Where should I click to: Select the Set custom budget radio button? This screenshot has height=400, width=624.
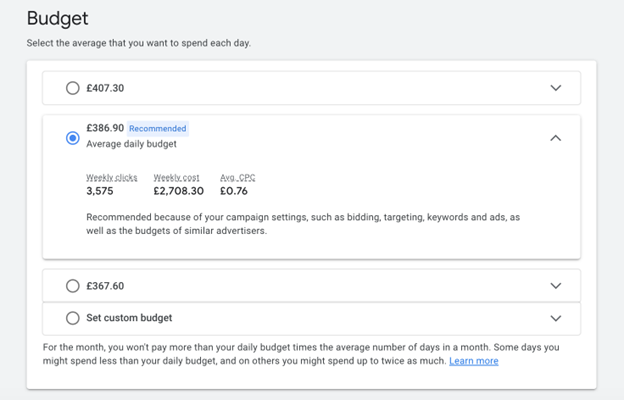72,318
